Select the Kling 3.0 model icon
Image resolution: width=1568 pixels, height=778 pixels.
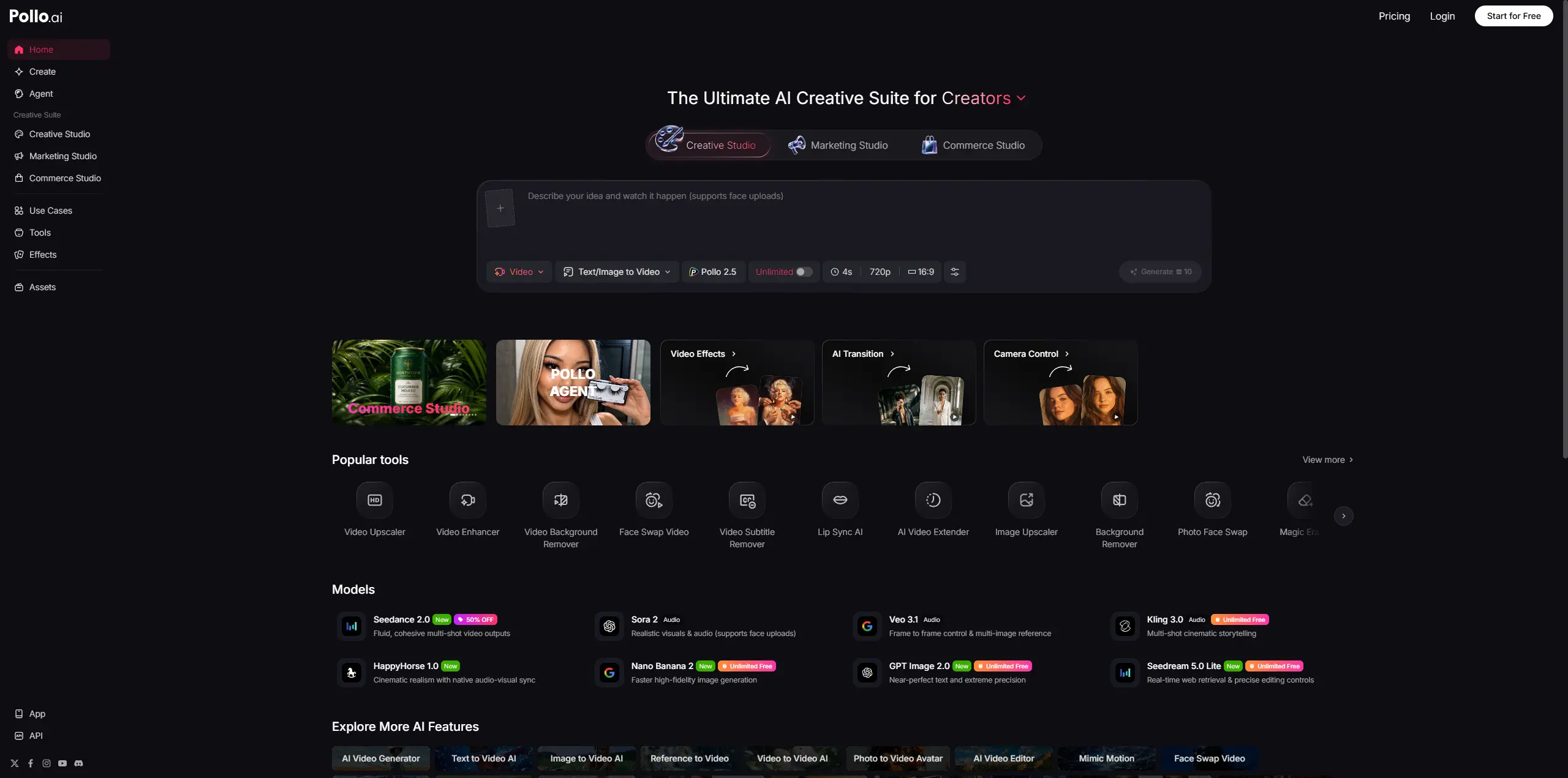point(1125,626)
